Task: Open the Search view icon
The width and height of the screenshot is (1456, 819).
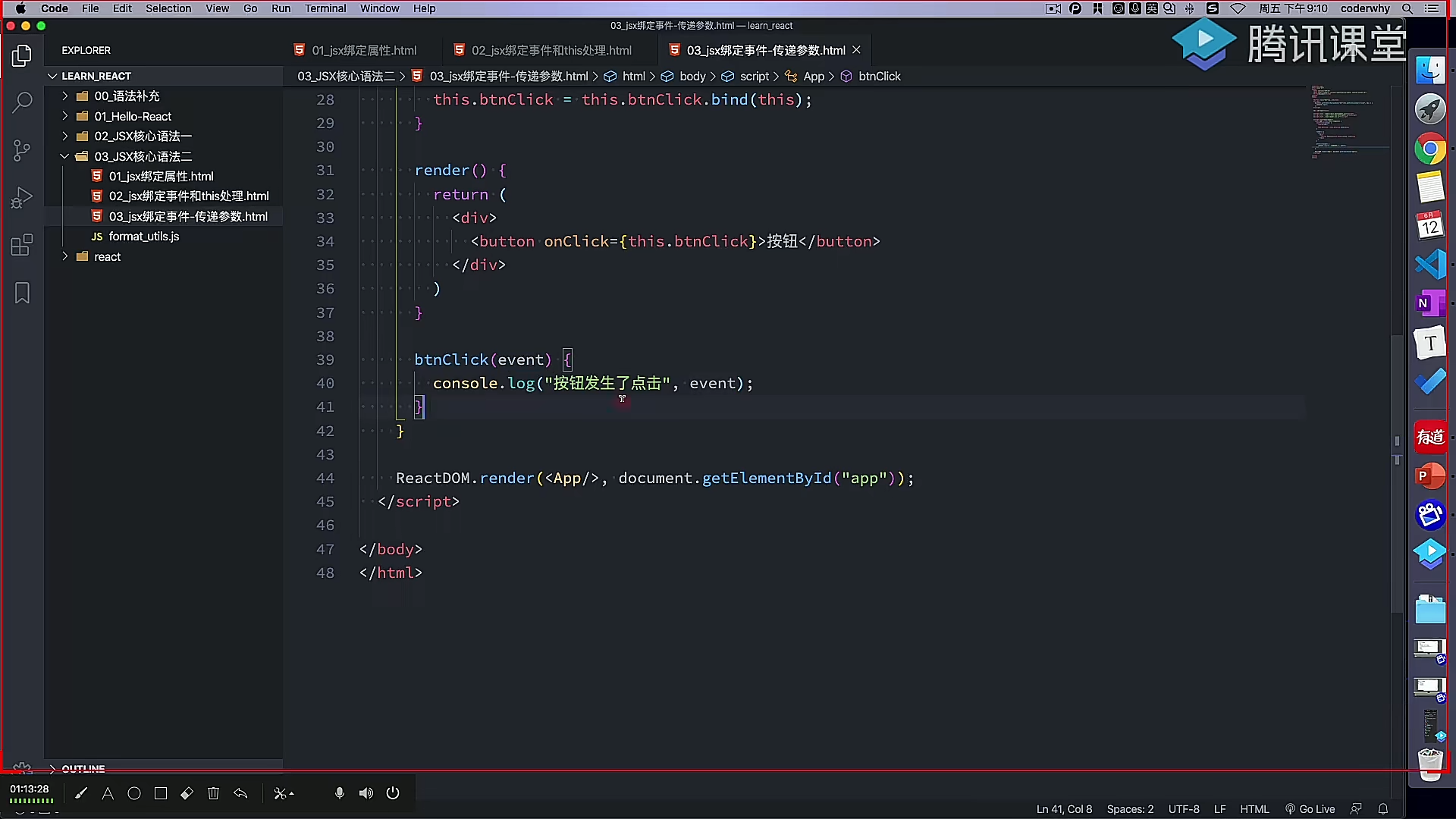Action: tap(22, 102)
